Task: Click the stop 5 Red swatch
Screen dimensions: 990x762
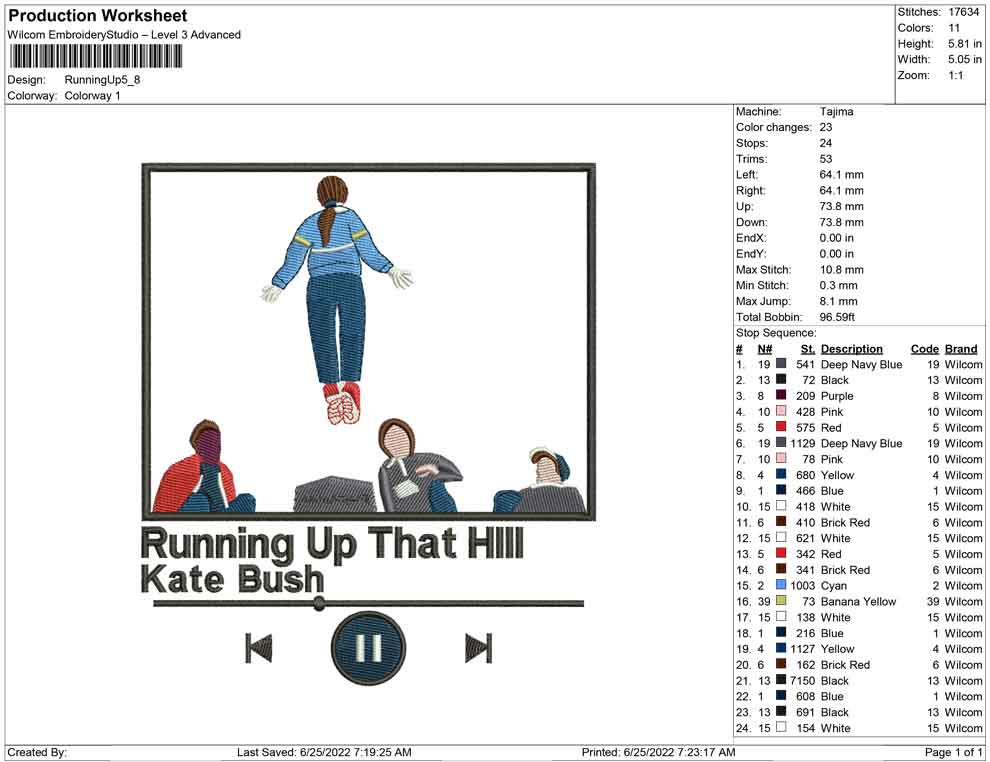Action: 781,427
